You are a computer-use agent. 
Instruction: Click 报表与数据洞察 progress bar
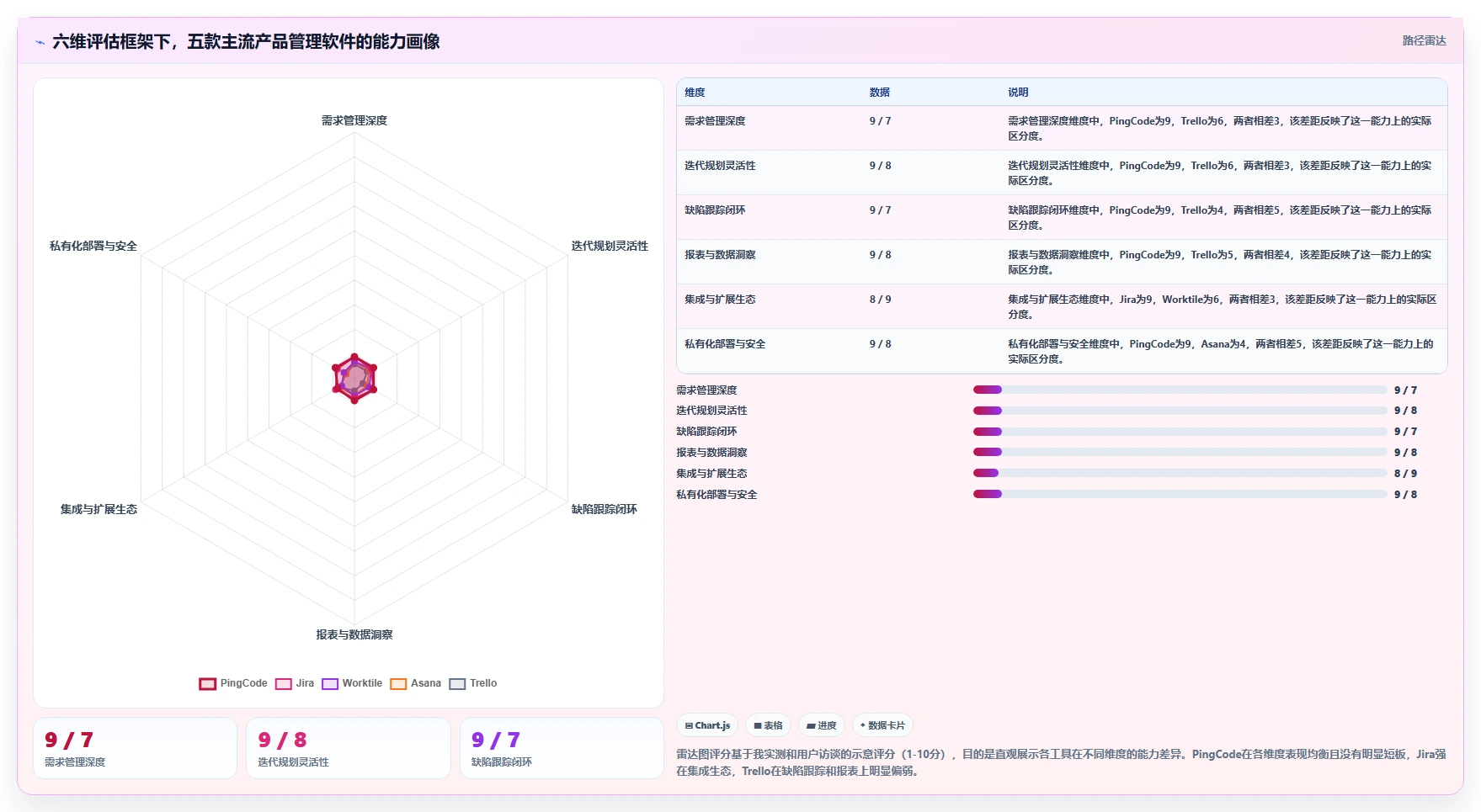click(x=1180, y=453)
